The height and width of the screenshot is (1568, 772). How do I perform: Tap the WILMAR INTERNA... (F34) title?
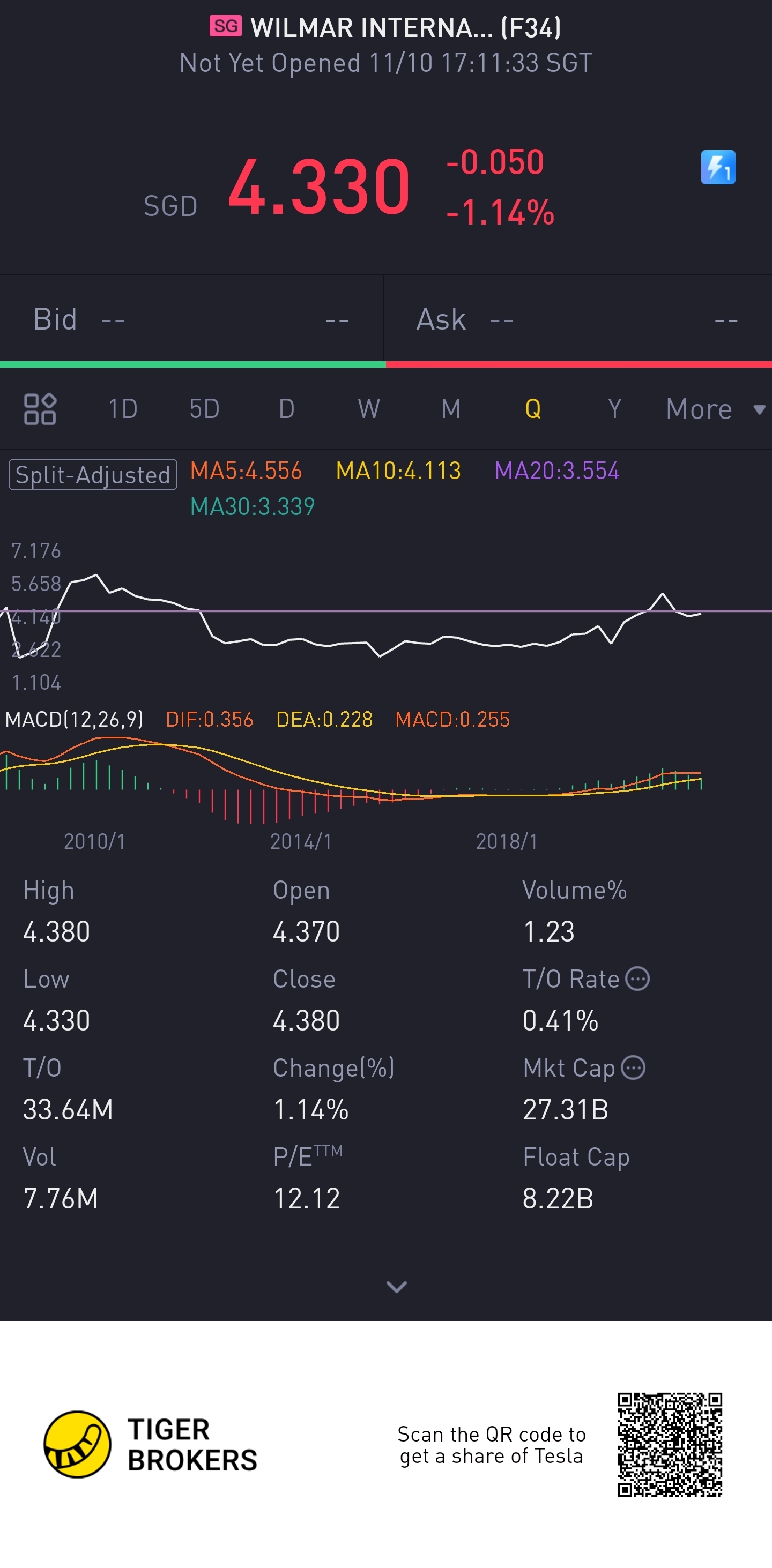point(406,27)
